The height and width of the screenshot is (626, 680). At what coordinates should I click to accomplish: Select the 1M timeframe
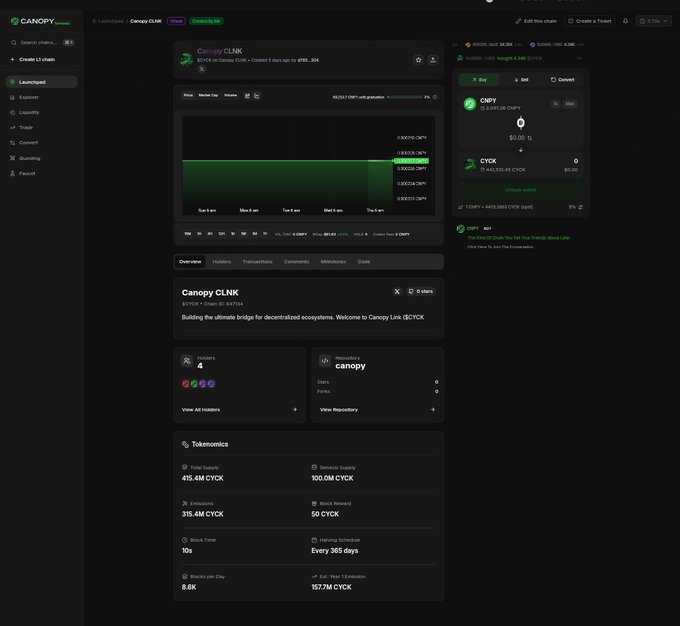tap(255, 234)
